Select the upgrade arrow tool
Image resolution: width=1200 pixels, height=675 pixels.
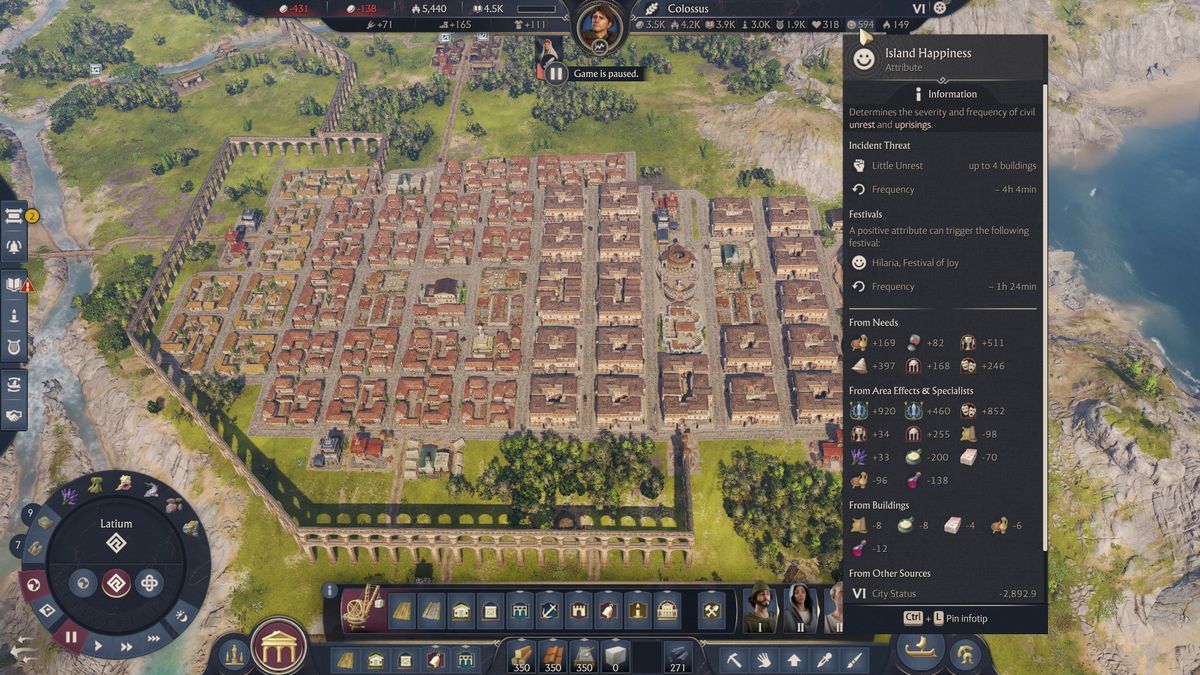pyautogui.click(x=793, y=660)
